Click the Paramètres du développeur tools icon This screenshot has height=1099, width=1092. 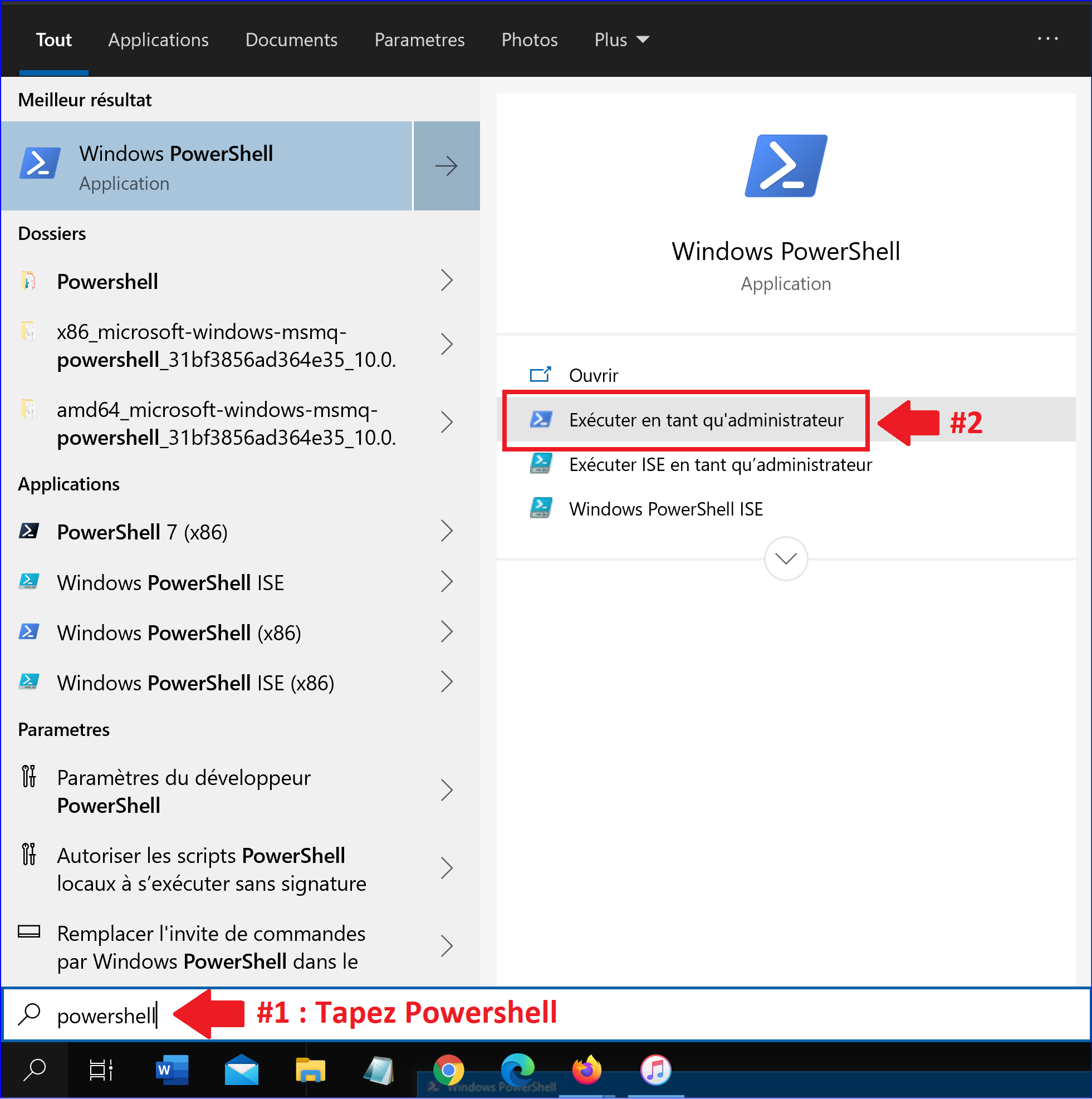[x=29, y=777]
